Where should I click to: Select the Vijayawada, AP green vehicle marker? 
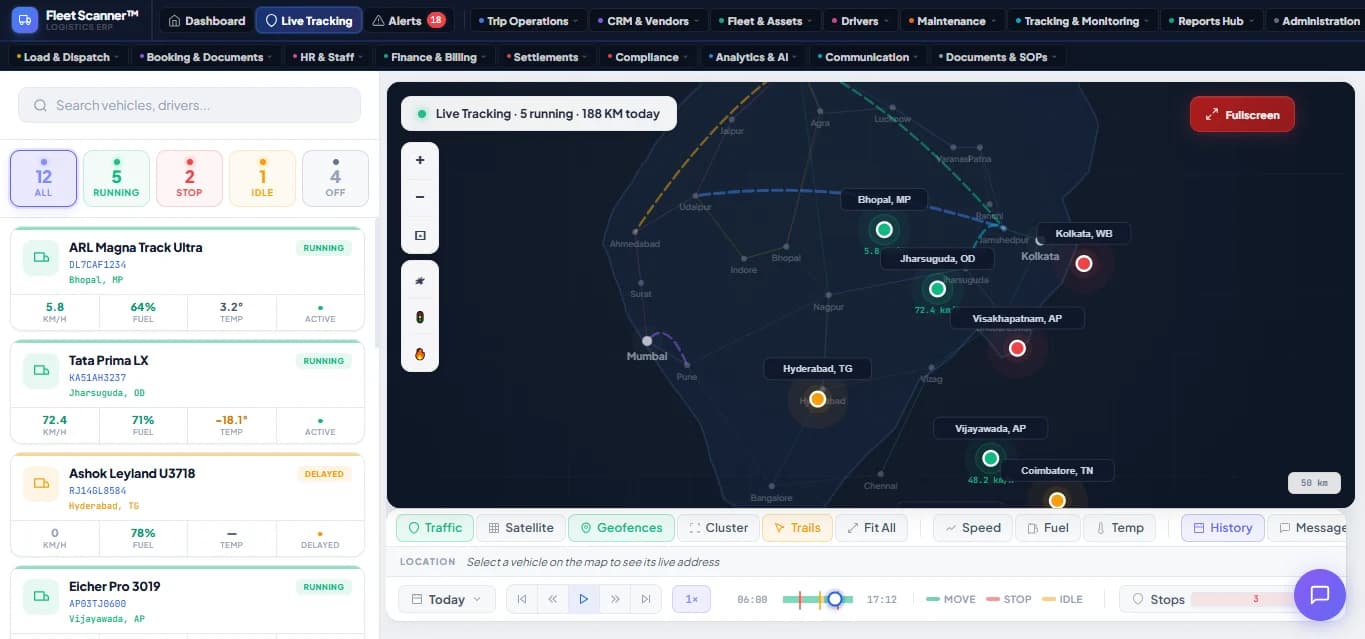[990, 458]
